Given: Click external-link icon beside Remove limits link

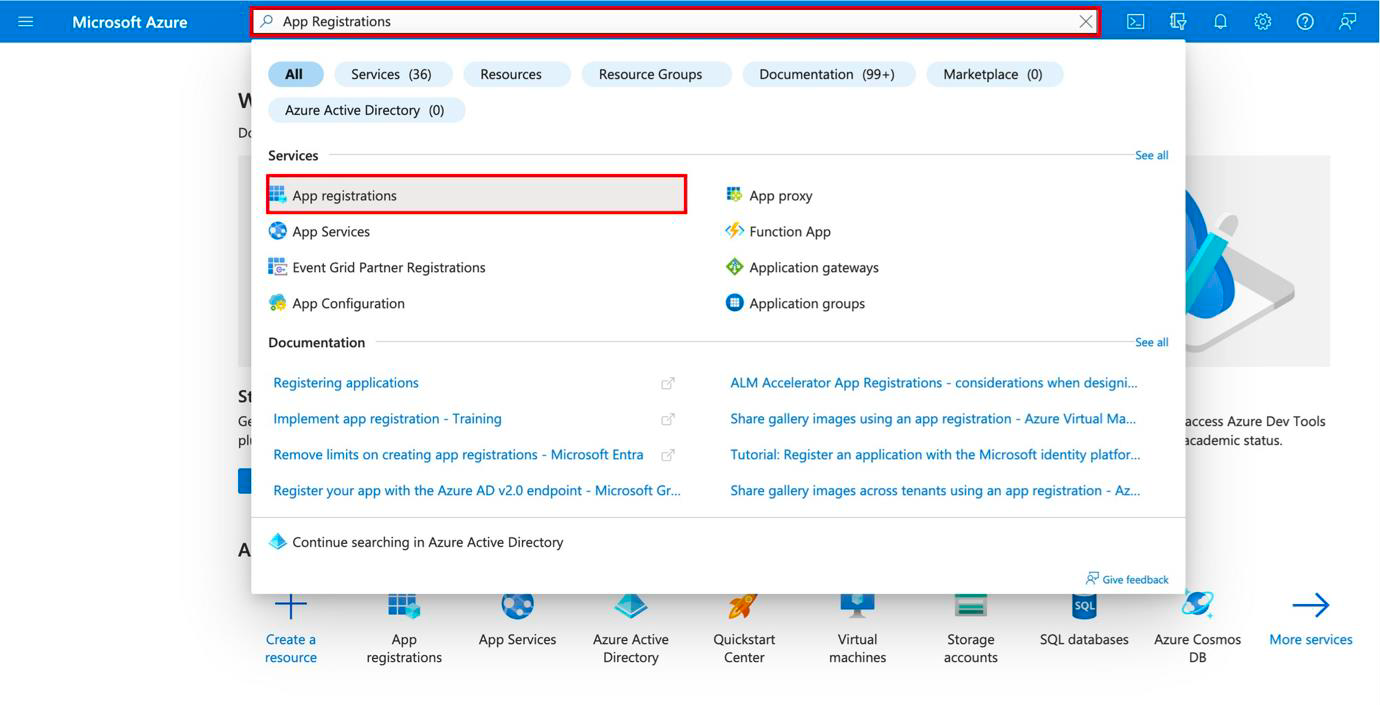Looking at the screenshot, I should 668,455.
